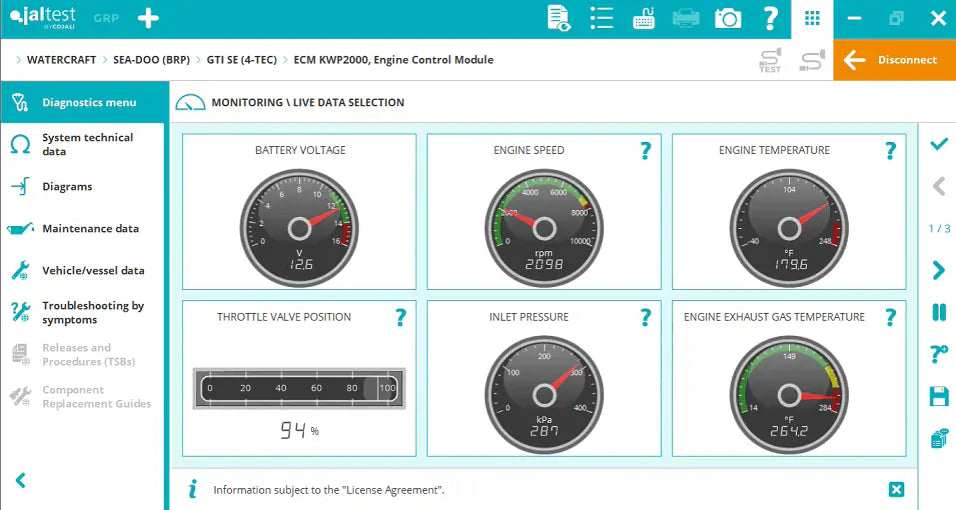
Task: Open Diagnostics menu
Action: (82, 102)
